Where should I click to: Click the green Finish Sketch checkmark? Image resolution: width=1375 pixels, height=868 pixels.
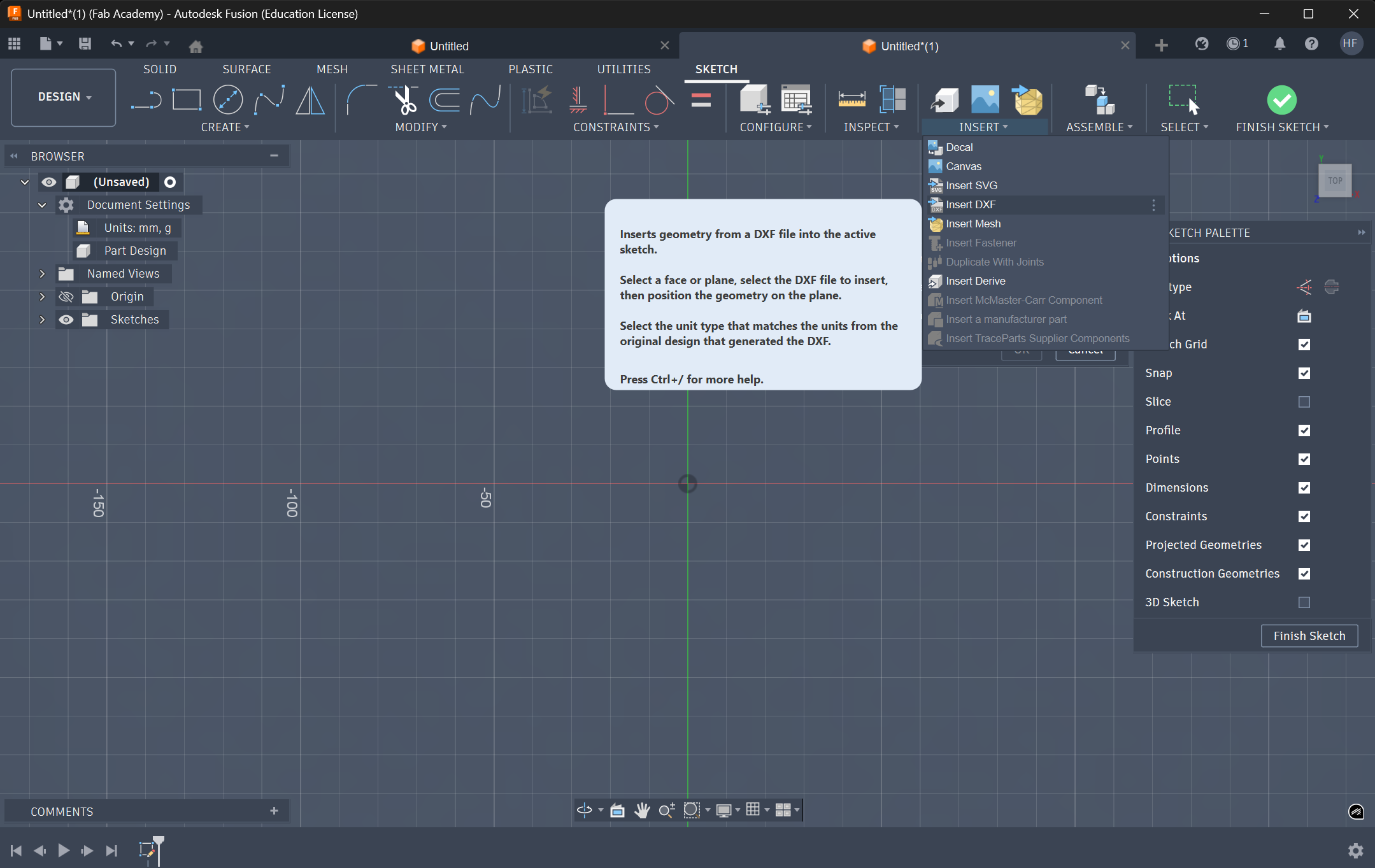coord(1281,100)
